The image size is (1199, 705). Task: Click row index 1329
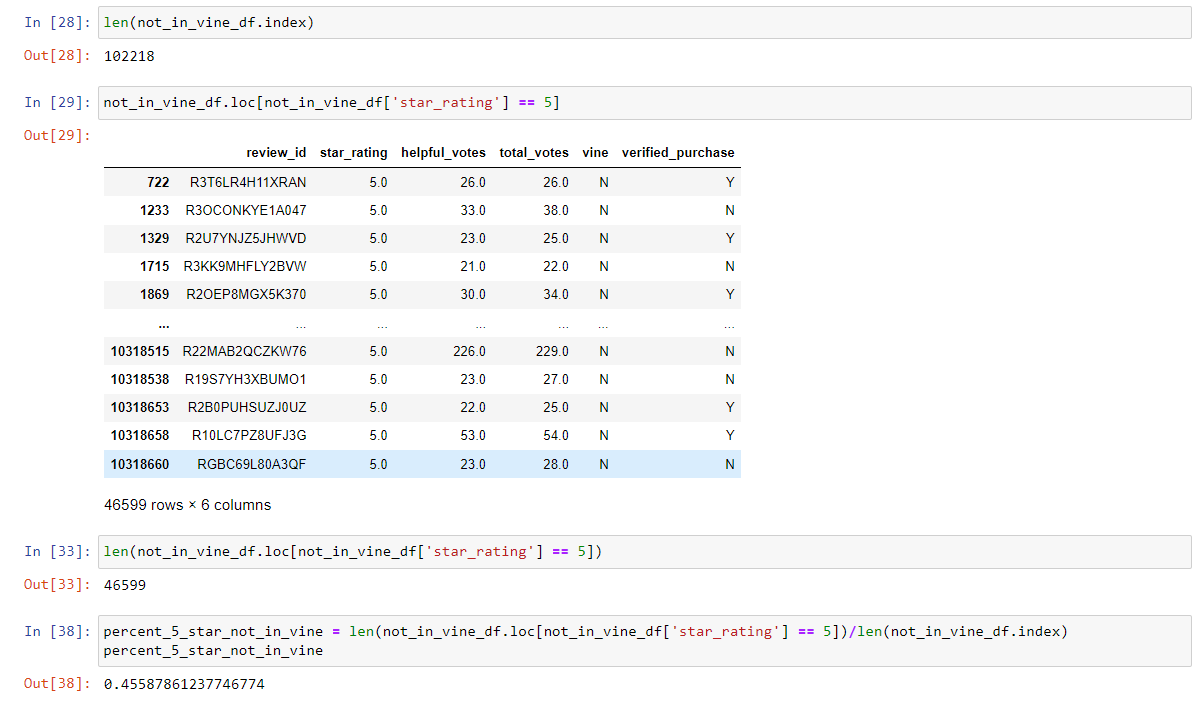point(154,239)
